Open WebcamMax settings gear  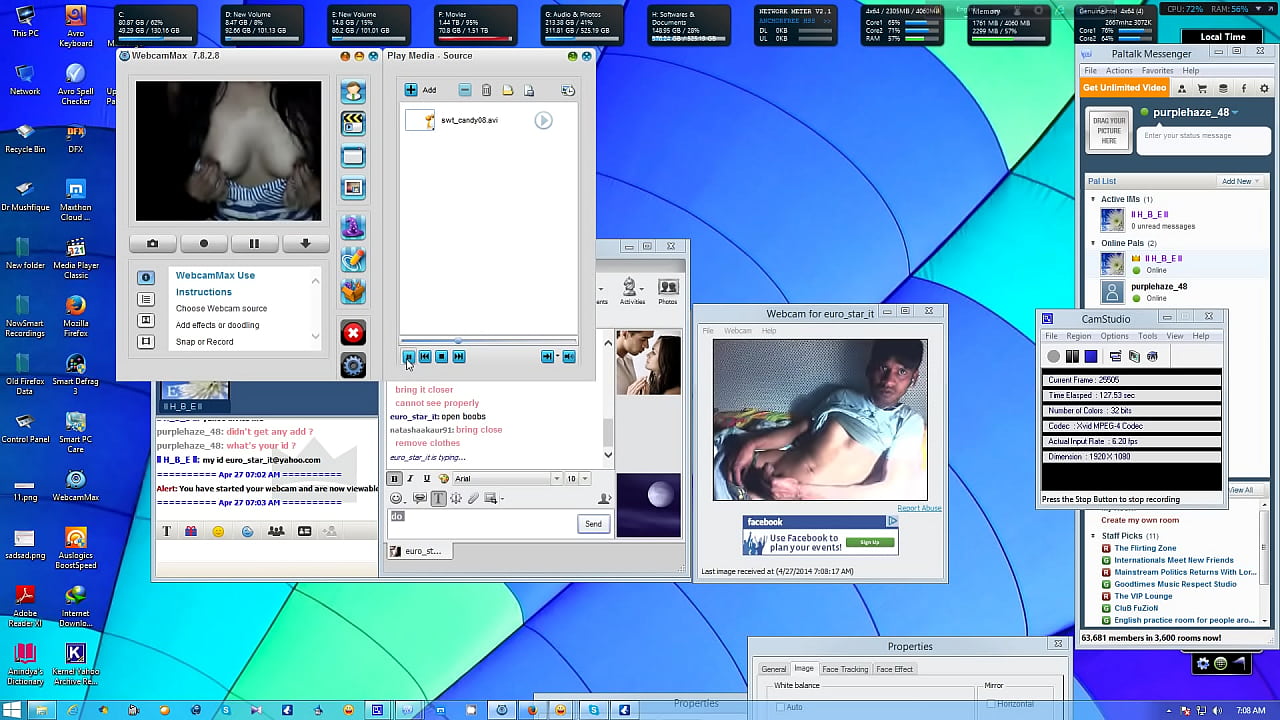click(353, 366)
